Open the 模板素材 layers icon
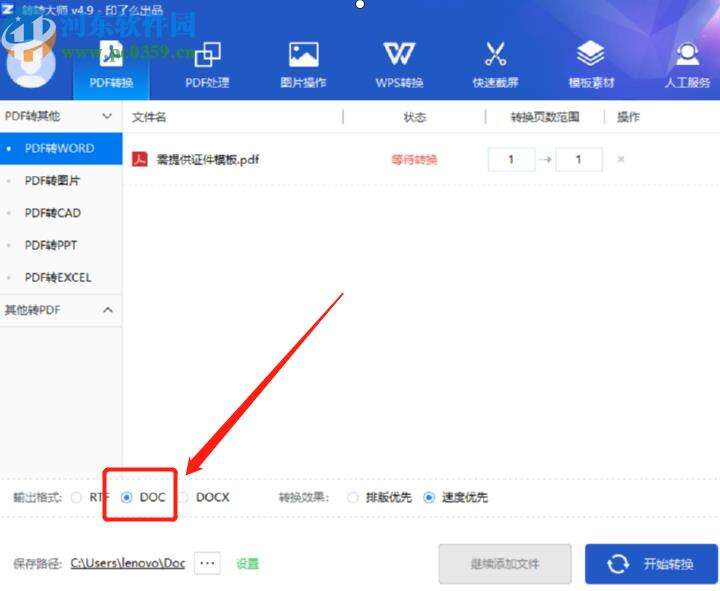The height and width of the screenshot is (591, 720). tap(591, 54)
